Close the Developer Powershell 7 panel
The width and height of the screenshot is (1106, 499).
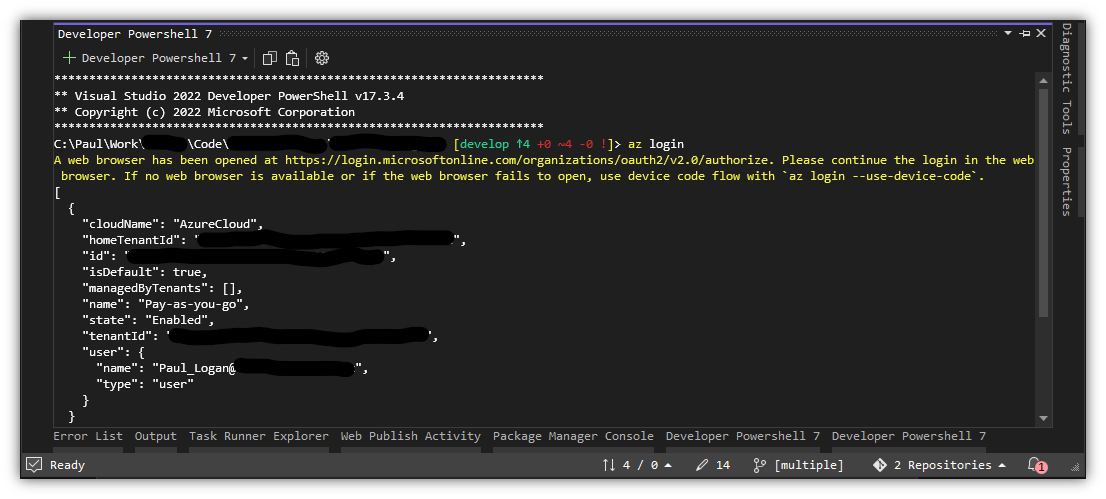1040,33
